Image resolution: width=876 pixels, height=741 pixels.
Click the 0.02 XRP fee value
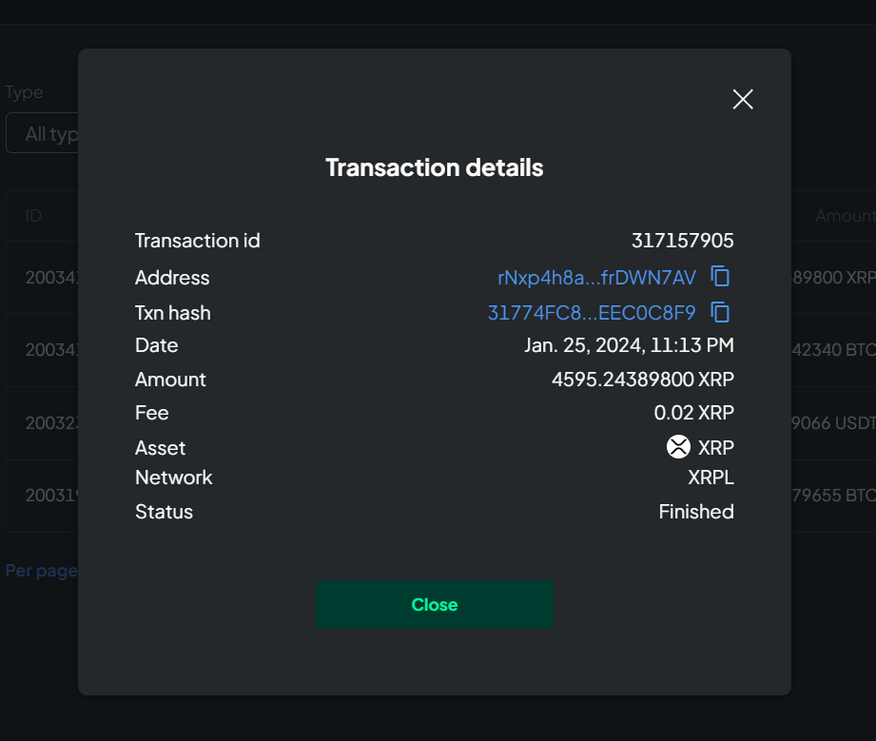(x=693, y=413)
